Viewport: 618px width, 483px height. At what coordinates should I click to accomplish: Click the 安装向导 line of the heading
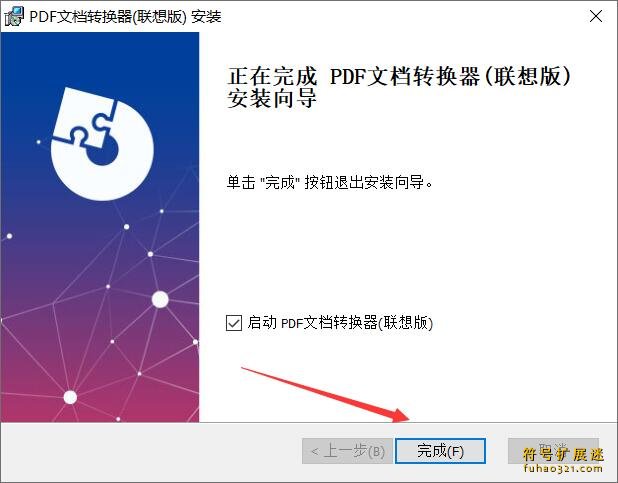(x=272, y=98)
